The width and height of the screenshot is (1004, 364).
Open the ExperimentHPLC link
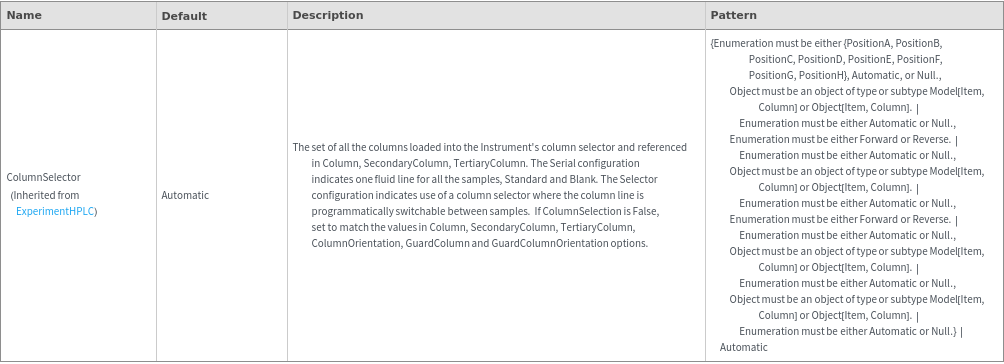pyautogui.click(x=55, y=211)
